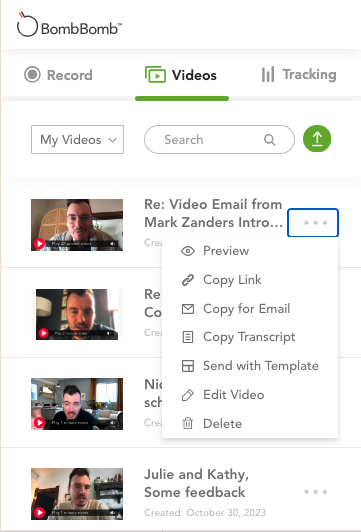This screenshot has height=532, width=361.
Task: Open the Julie and Kathy, Some feedback title
Action: click(x=196, y=483)
